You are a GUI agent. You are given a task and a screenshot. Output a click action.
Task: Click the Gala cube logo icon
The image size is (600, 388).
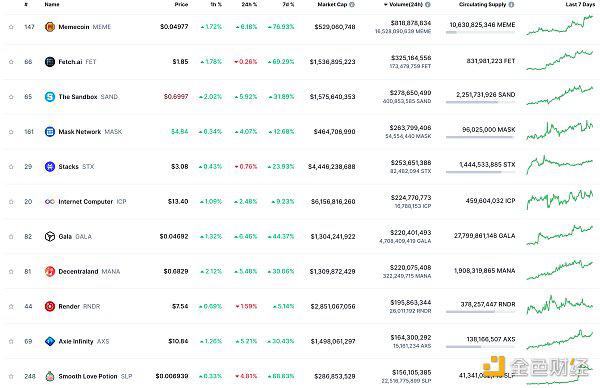click(50, 236)
